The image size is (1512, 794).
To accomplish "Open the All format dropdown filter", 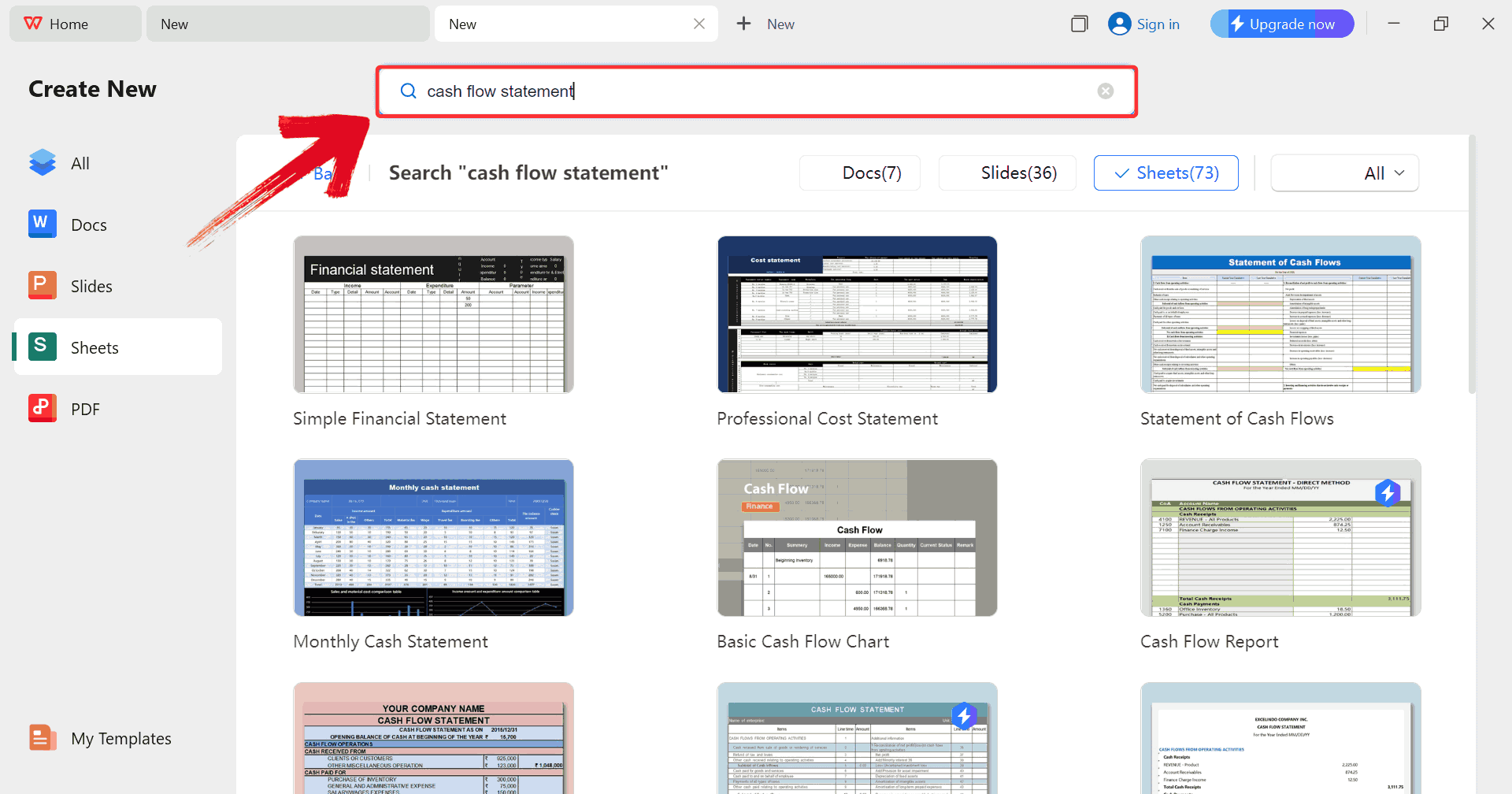I will [1343, 173].
